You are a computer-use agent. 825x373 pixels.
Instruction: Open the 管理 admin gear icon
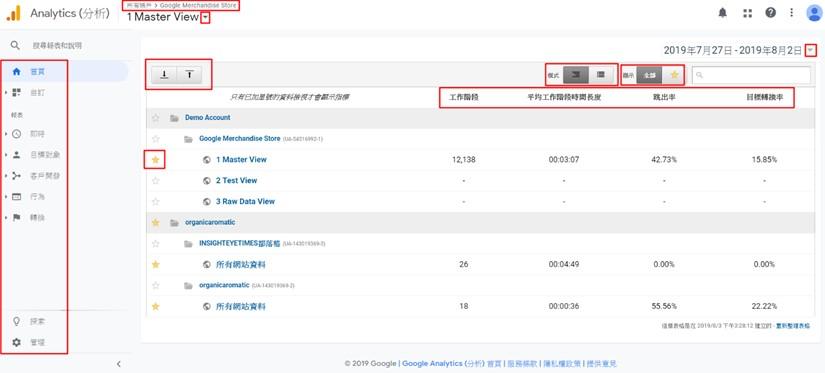16,342
